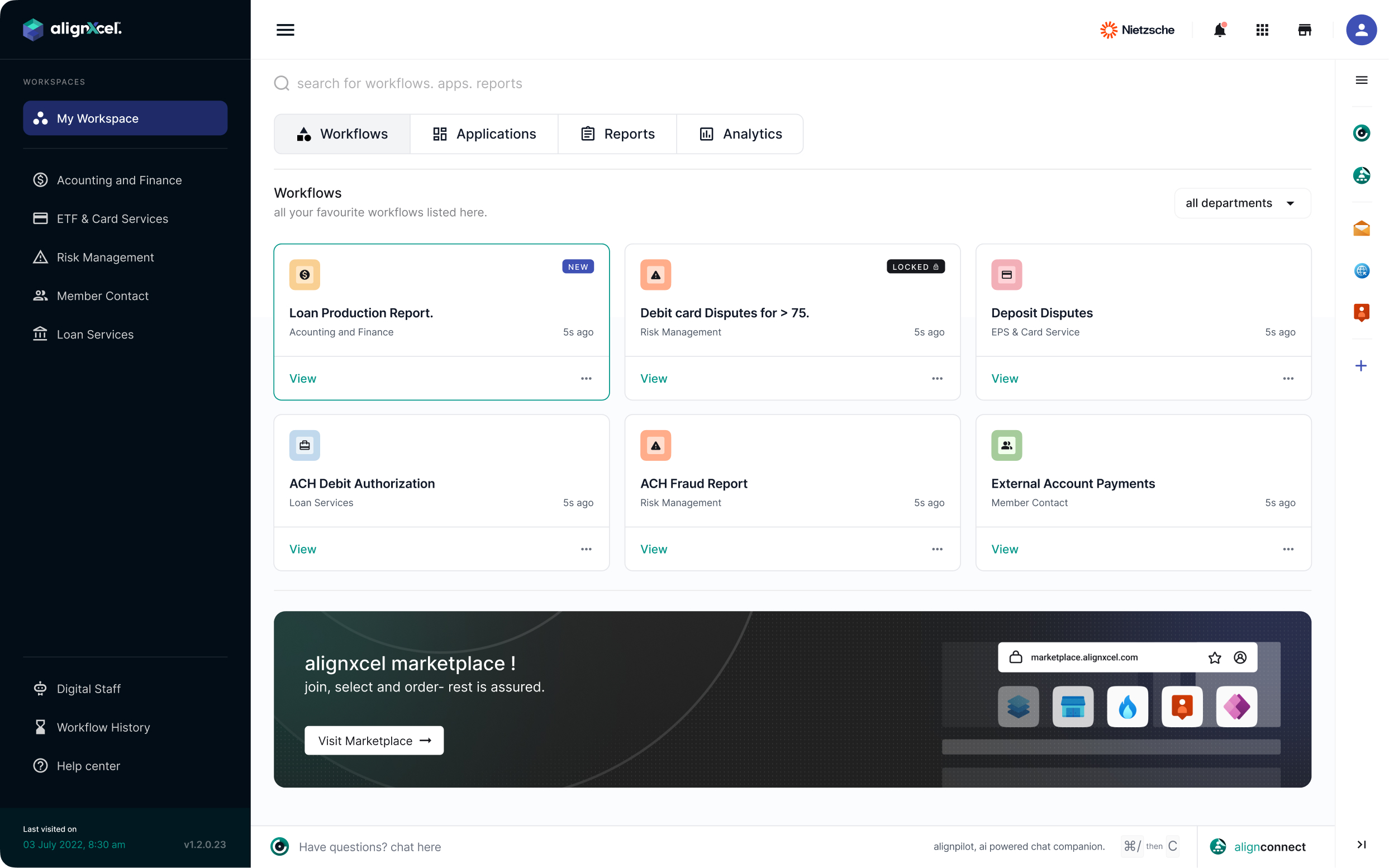The width and height of the screenshot is (1389, 868).
Task: Click the blue globe icon in right rail
Action: coord(1362,270)
